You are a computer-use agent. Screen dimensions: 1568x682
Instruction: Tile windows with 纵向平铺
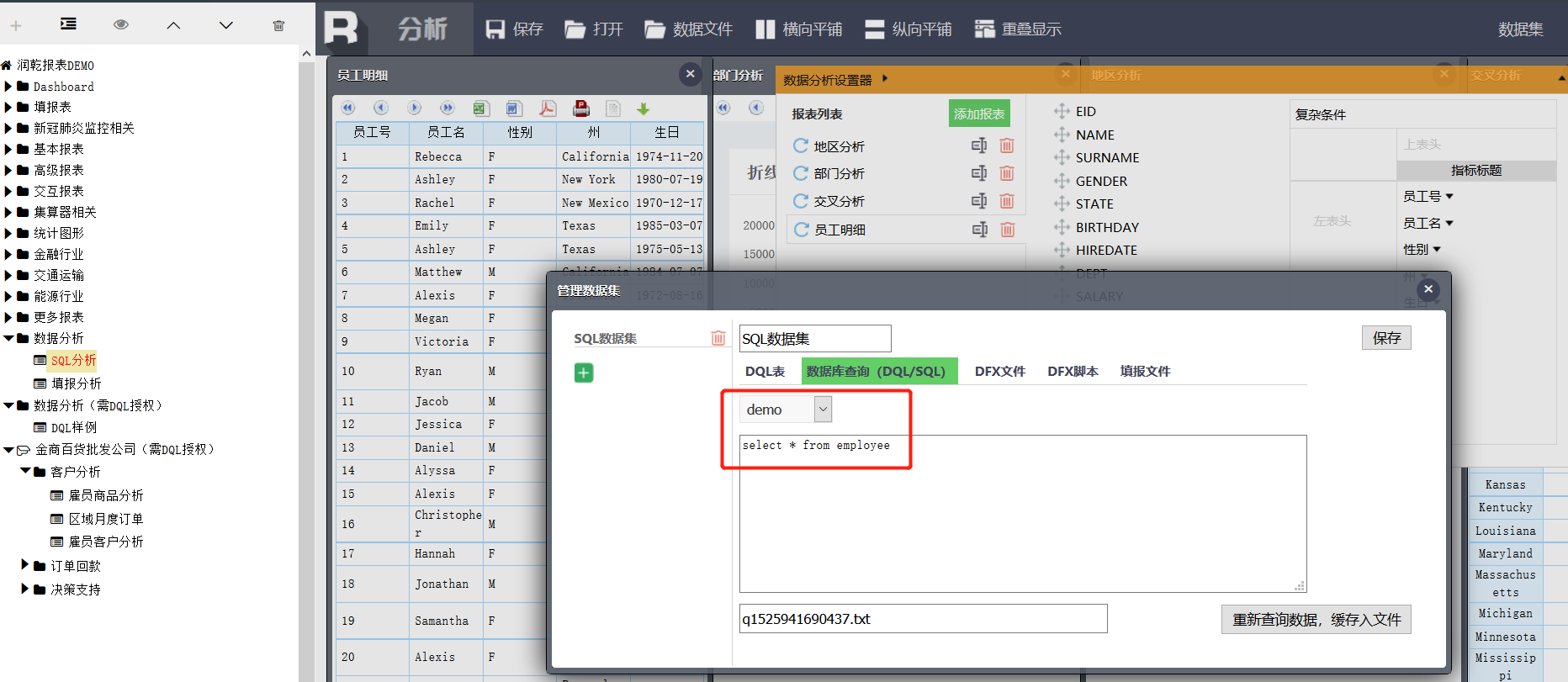pos(908,29)
